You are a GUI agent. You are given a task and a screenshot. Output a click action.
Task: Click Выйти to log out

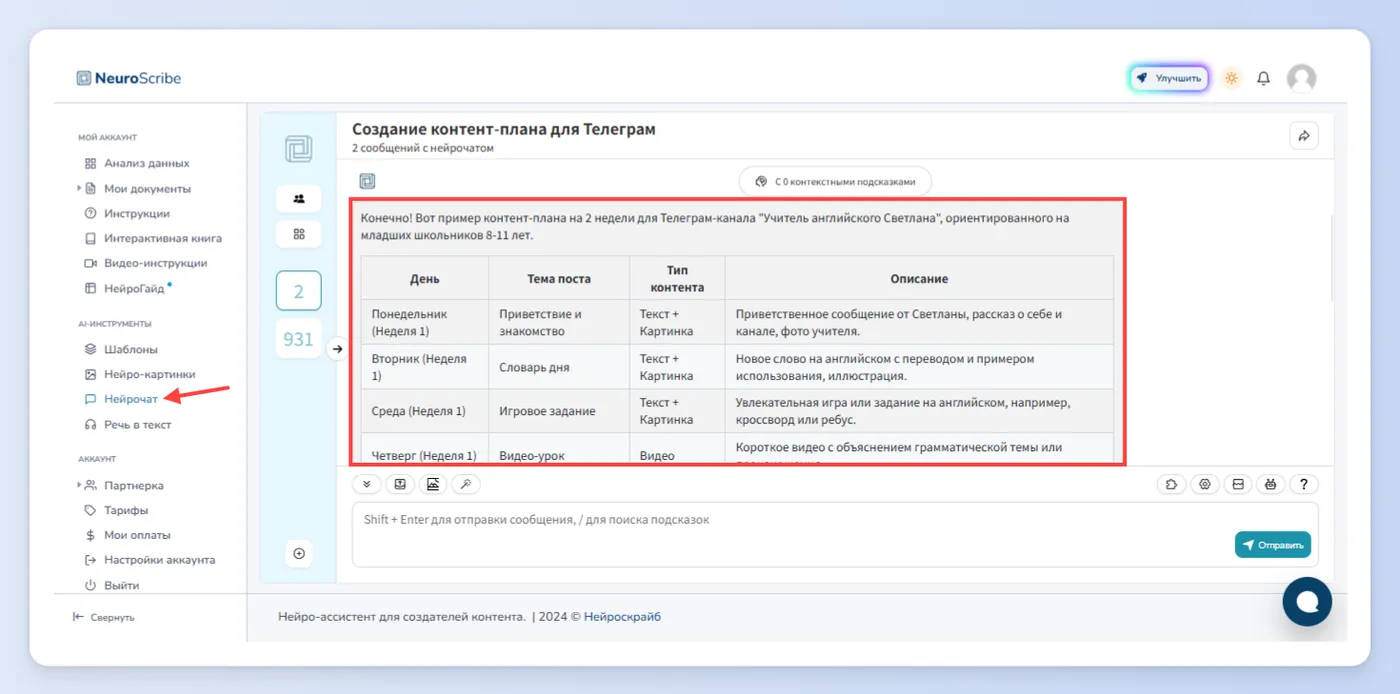(x=112, y=585)
